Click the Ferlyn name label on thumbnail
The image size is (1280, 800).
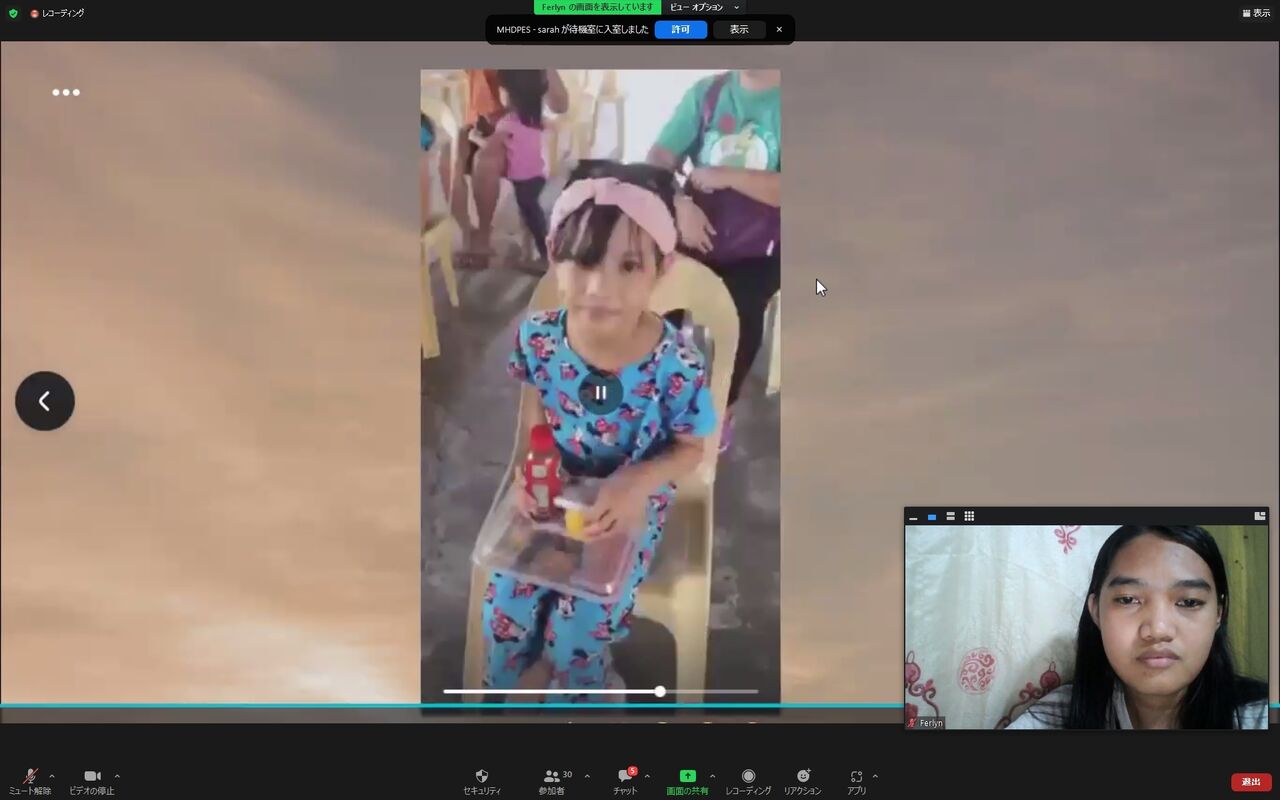pyautogui.click(x=925, y=723)
